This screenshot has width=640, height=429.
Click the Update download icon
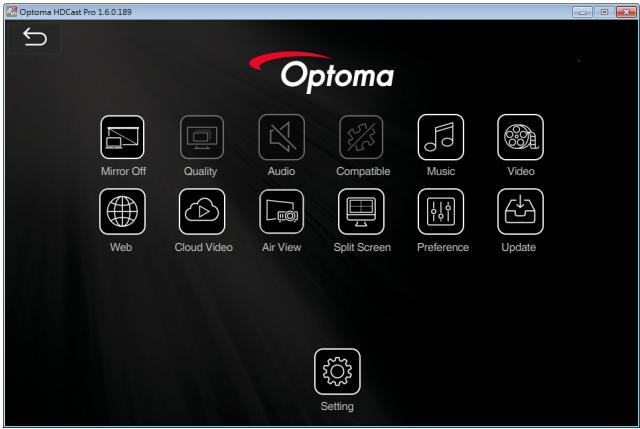tap(520, 211)
